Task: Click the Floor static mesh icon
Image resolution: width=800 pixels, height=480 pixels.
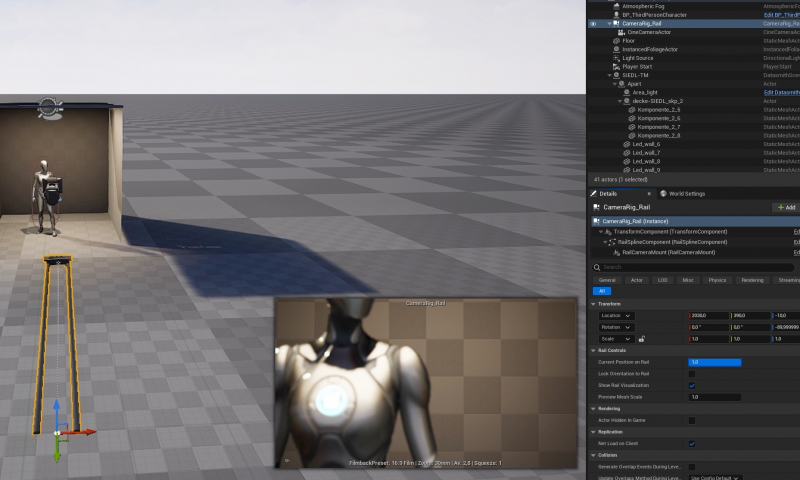Action: [x=616, y=41]
